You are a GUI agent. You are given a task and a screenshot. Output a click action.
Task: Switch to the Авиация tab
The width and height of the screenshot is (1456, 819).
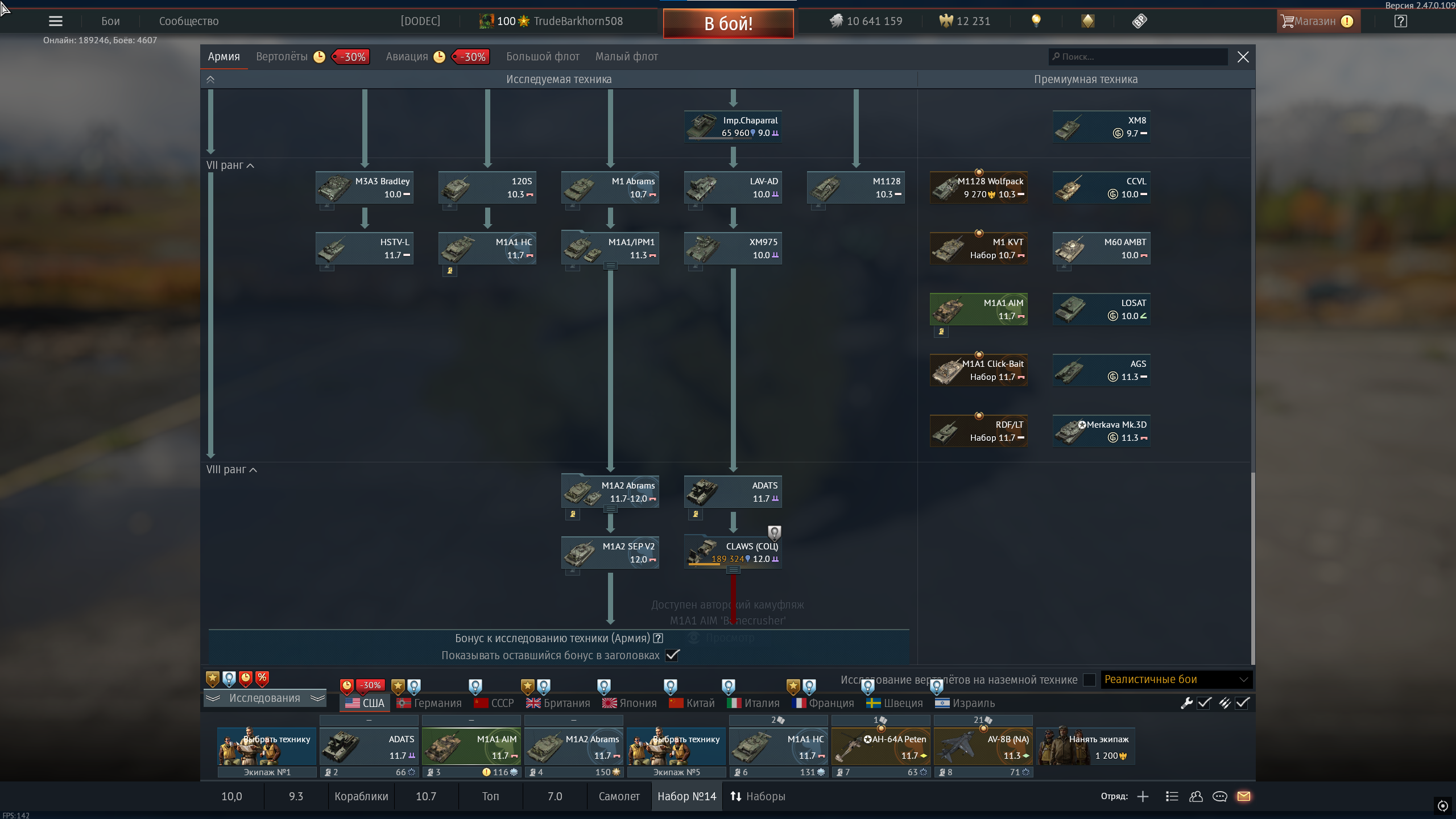pos(407,57)
